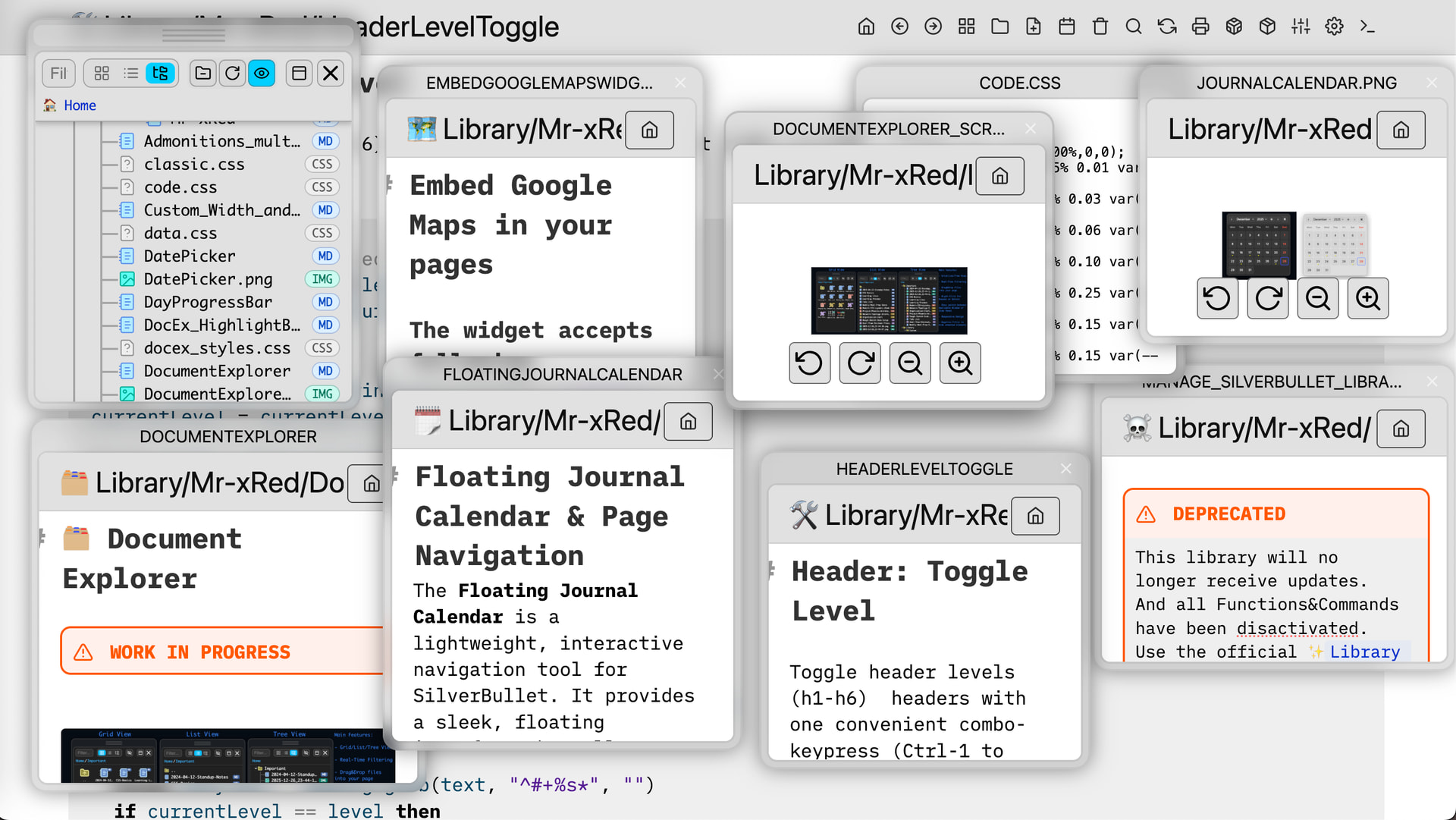Toggle explorer window mode button
The image size is (1456, 820).
300,74
